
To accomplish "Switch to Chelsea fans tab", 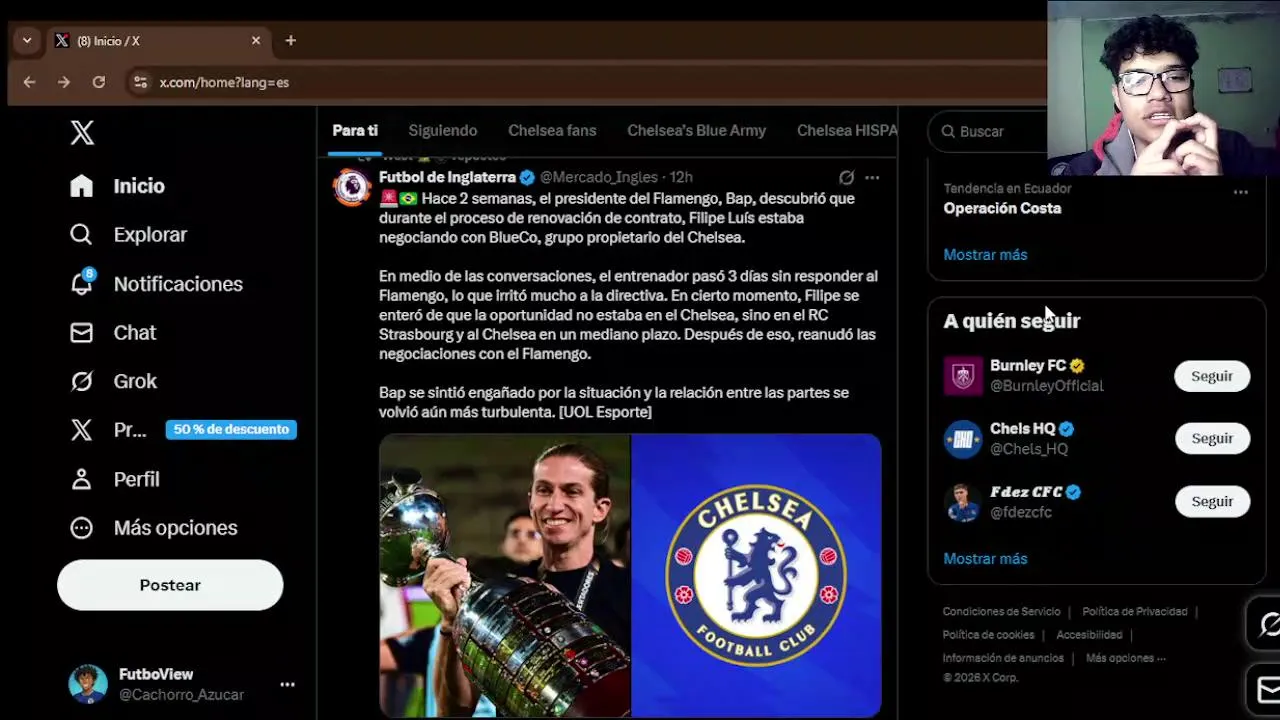I will click(552, 131).
